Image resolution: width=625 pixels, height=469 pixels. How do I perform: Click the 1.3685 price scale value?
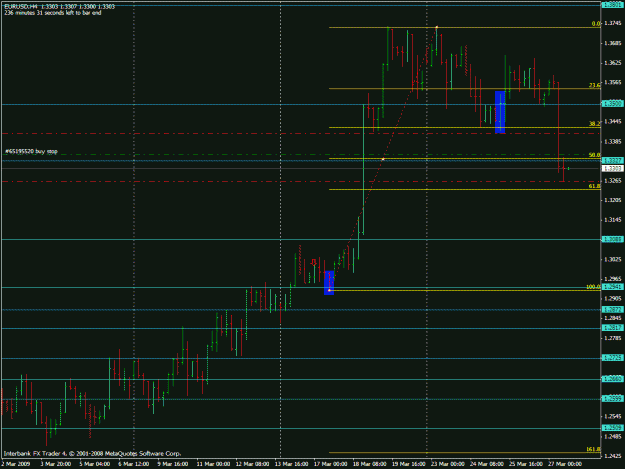[613, 43]
